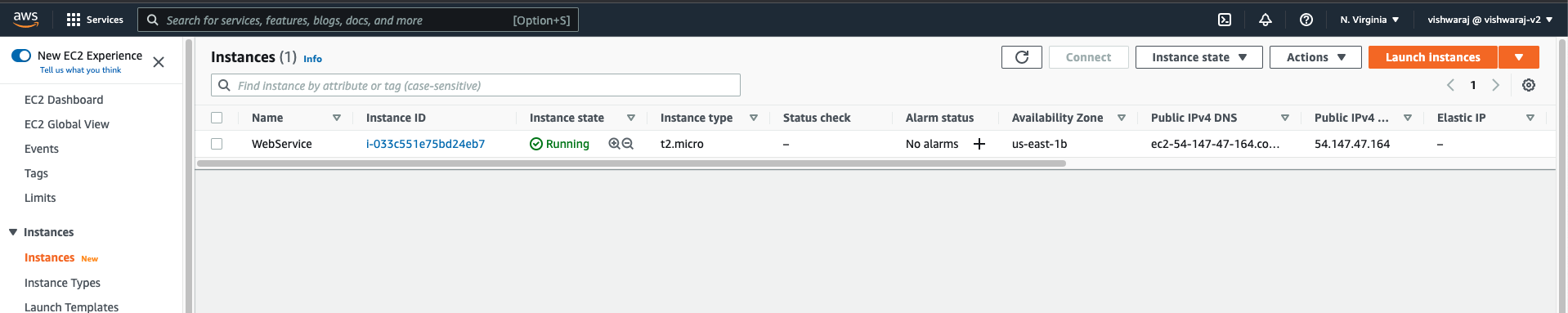
Task: Open the Info link beside Instances
Action: [x=312, y=59]
